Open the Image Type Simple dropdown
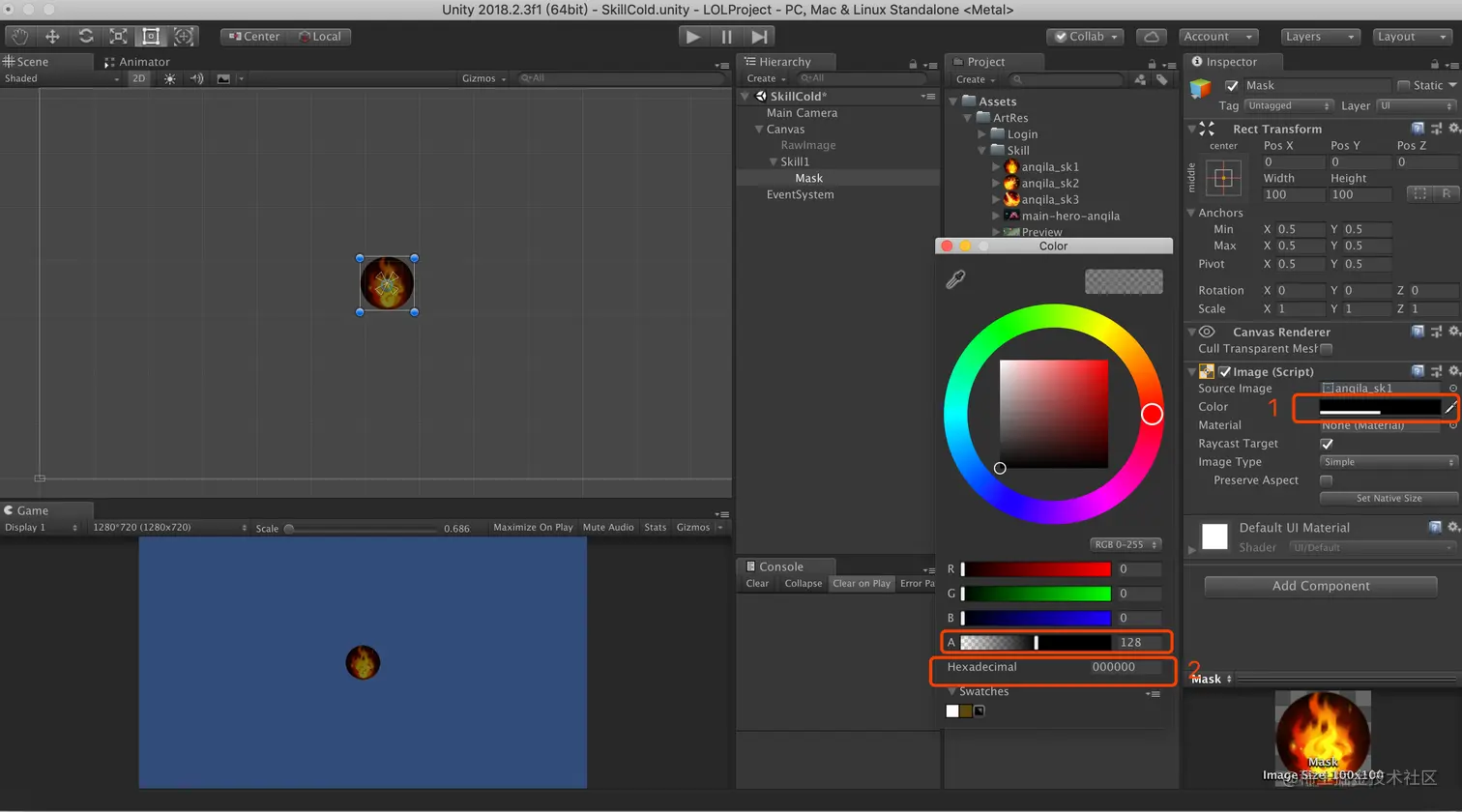The height and width of the screenshot is (812, 1462). coord(1389,462)
